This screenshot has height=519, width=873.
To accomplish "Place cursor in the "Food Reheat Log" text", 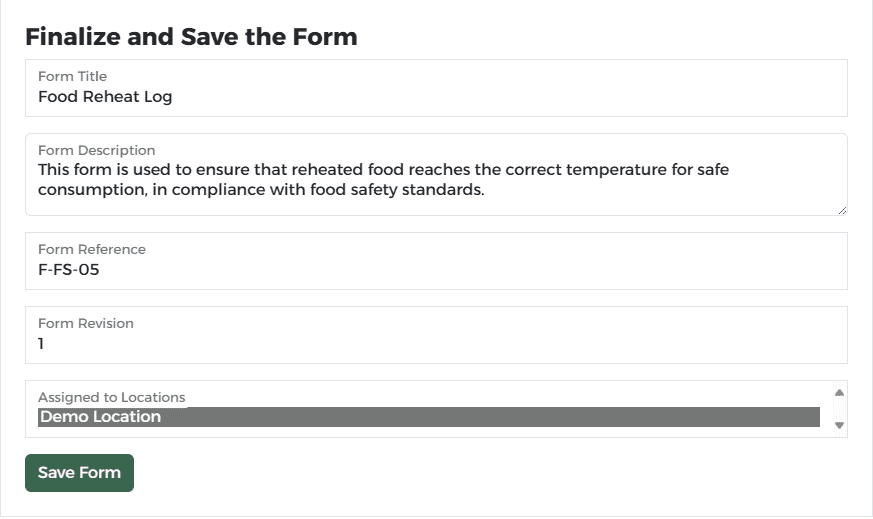I will click(x=105, y=97).
